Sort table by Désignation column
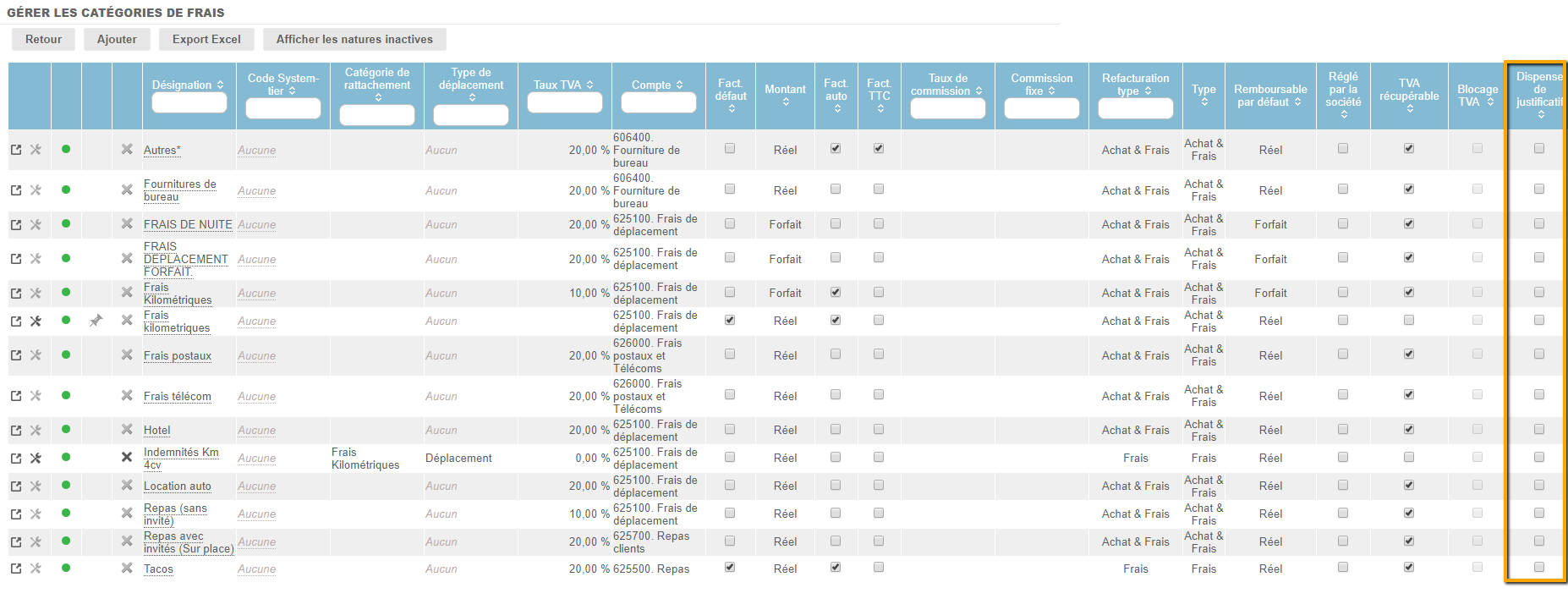The height and width of the screenshot is (599, 1568). coord(188,85)
